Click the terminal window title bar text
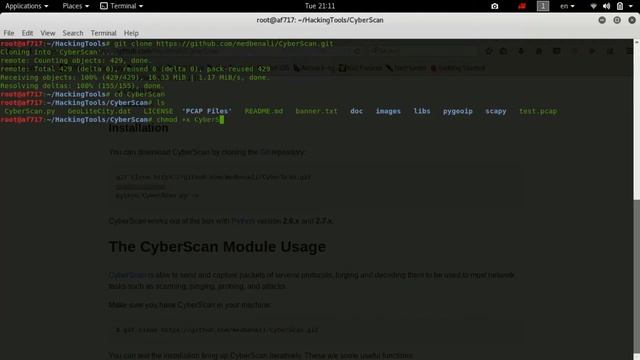Viewport: 640px width, 360px height. point(320,20)
